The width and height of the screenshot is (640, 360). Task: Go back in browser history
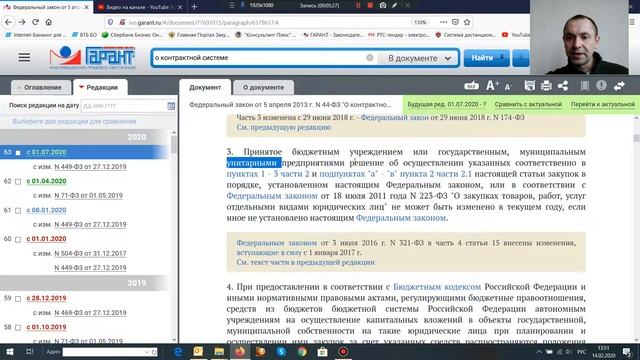tap(9, 22)
